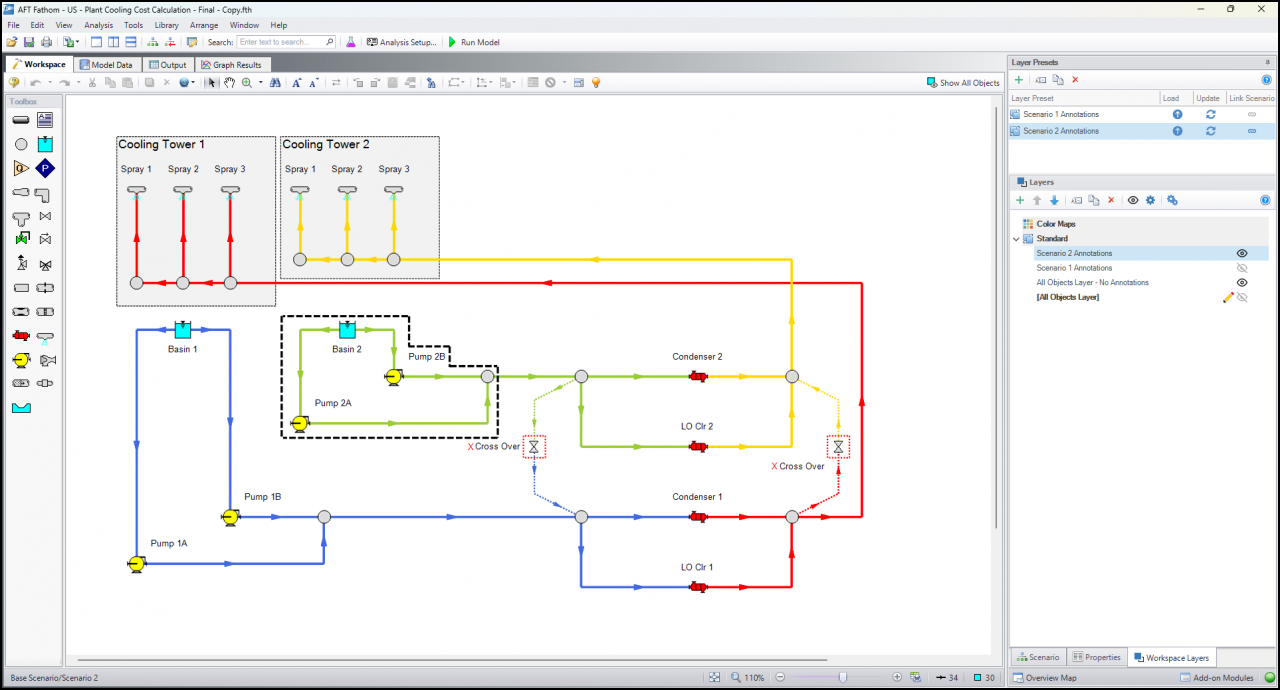Screen dimensions: 1280x690
Task: Click the Search text field
Action: pos(287,42)
